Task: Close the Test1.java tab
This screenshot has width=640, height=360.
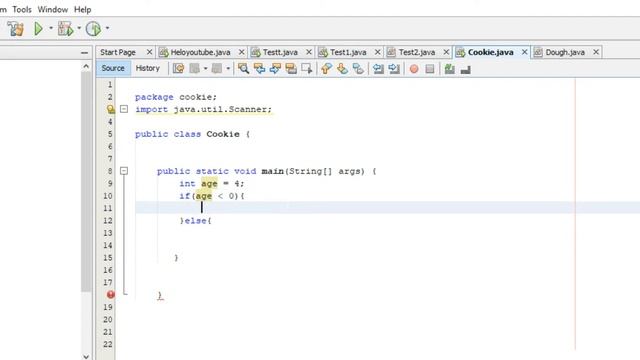Action: click(378, 52)
